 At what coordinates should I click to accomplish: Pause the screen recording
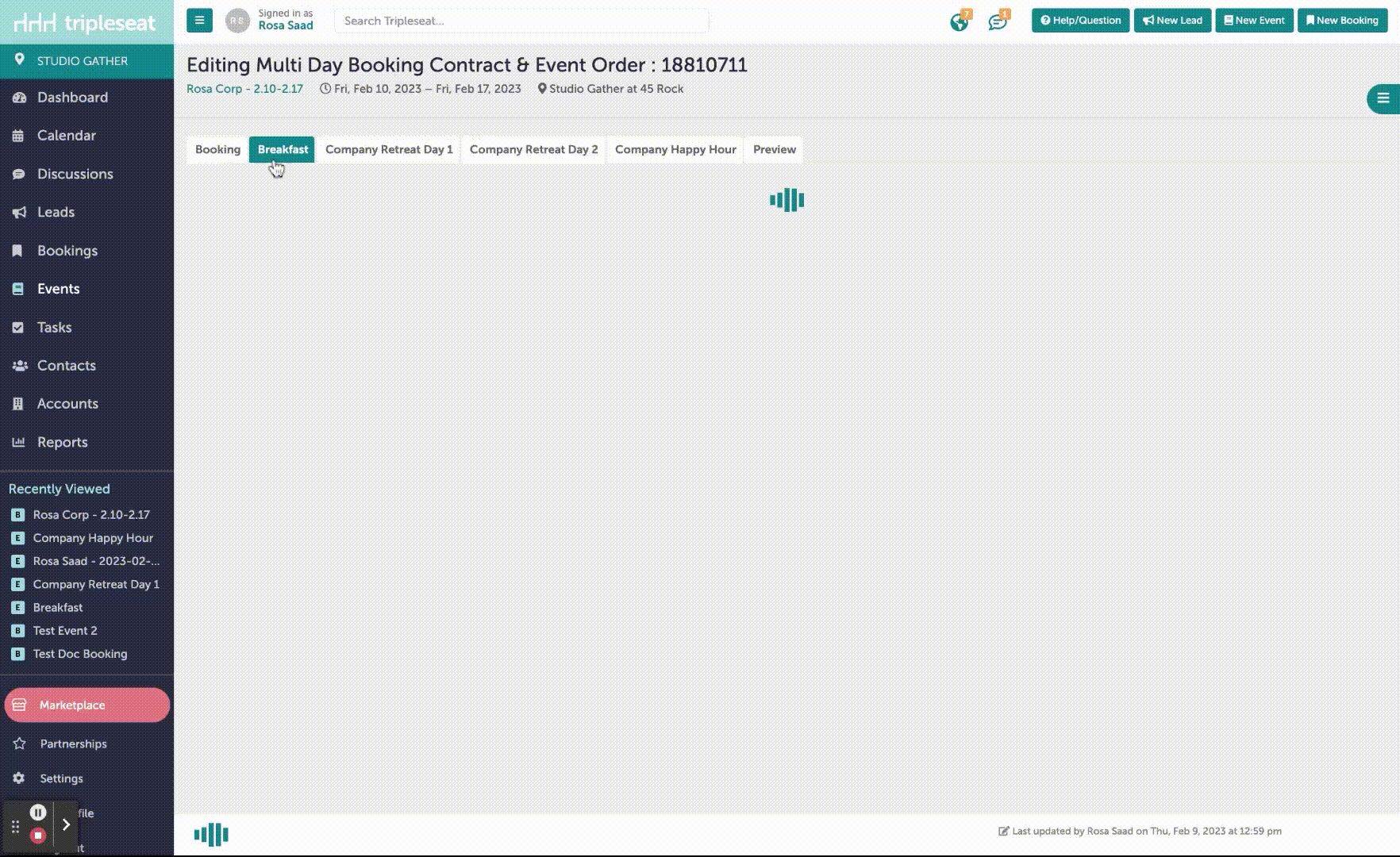(x=37, y=812)
